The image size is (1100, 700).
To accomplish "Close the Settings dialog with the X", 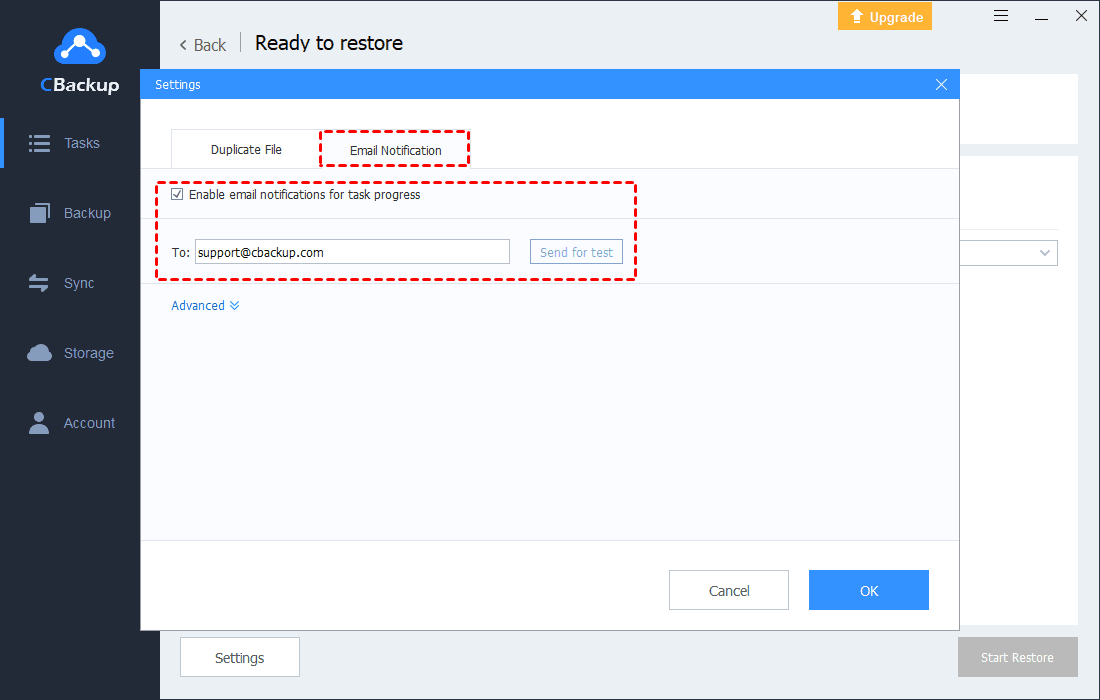I will click(x=941, y=84).
